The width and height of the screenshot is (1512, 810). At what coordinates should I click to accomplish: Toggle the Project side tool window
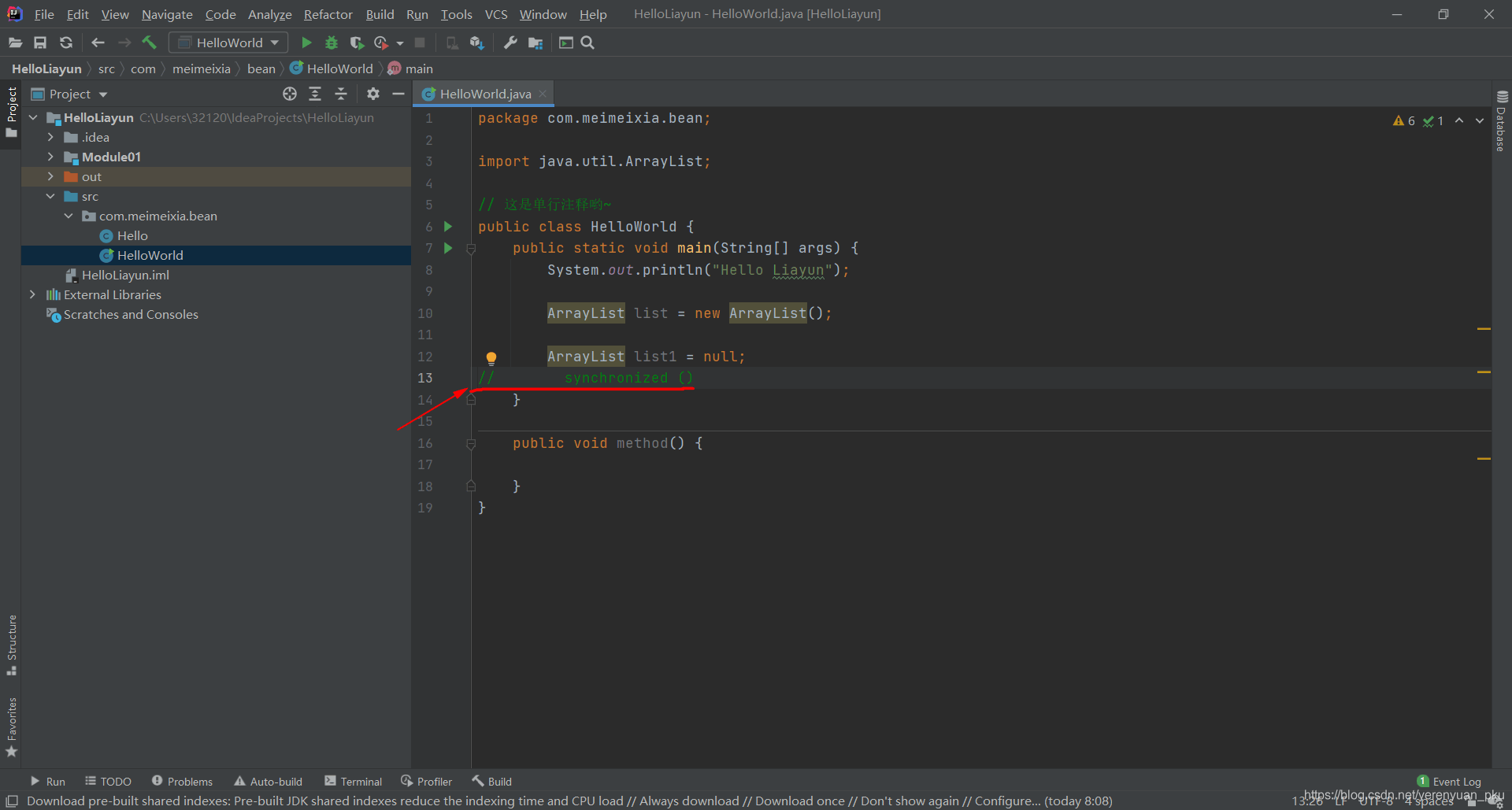[x=11, y=112]
